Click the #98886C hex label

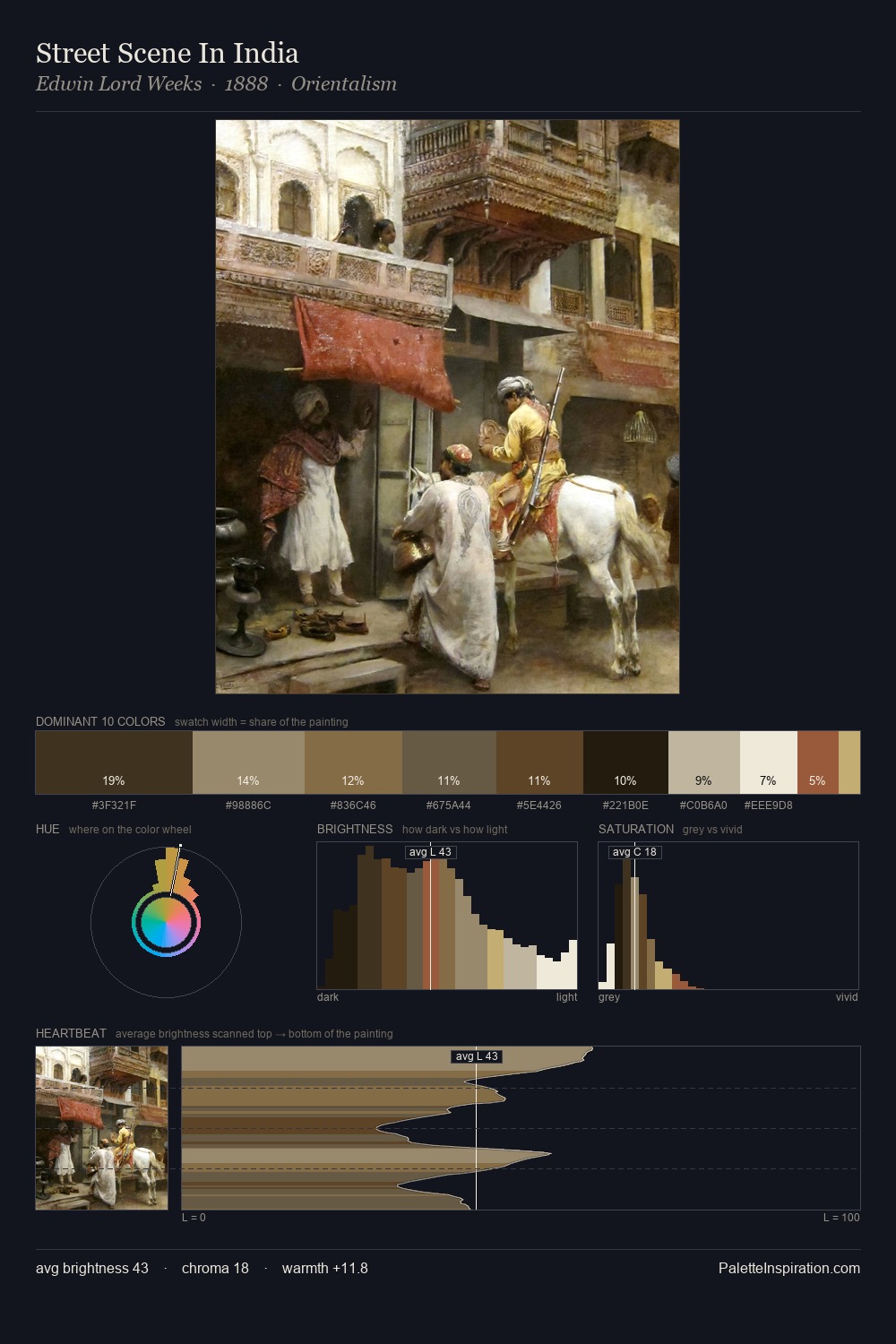pyautogui.click(x=248, y=806)
